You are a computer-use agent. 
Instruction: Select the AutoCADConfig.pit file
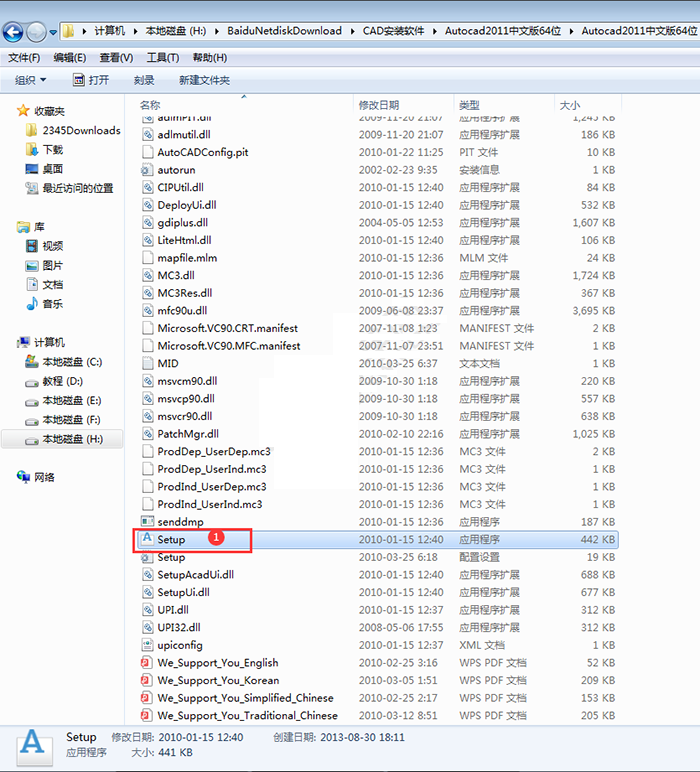tap(195, 152)
